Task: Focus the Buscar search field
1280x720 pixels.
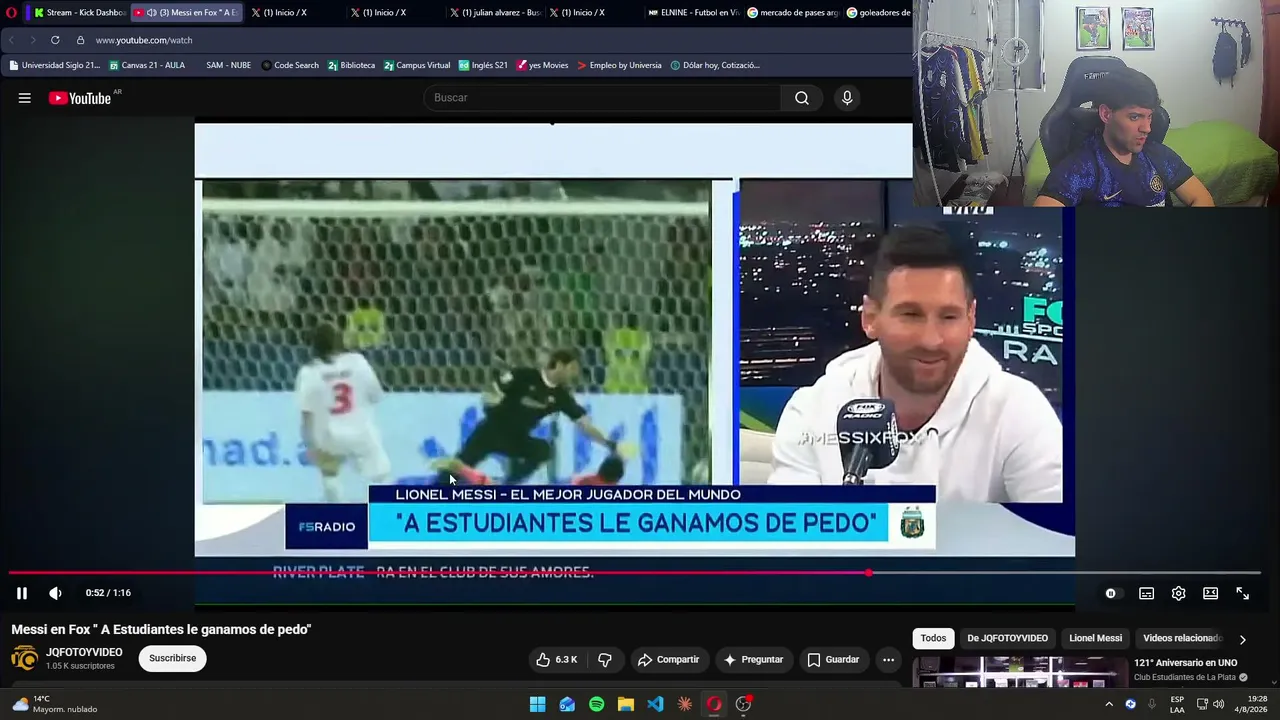Action: tap(602, 97)
